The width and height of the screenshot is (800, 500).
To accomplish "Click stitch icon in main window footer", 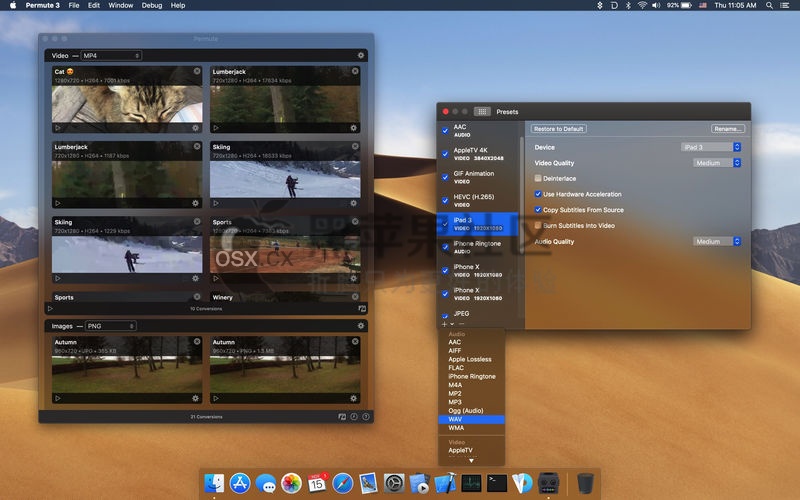I will coord(342,417).
